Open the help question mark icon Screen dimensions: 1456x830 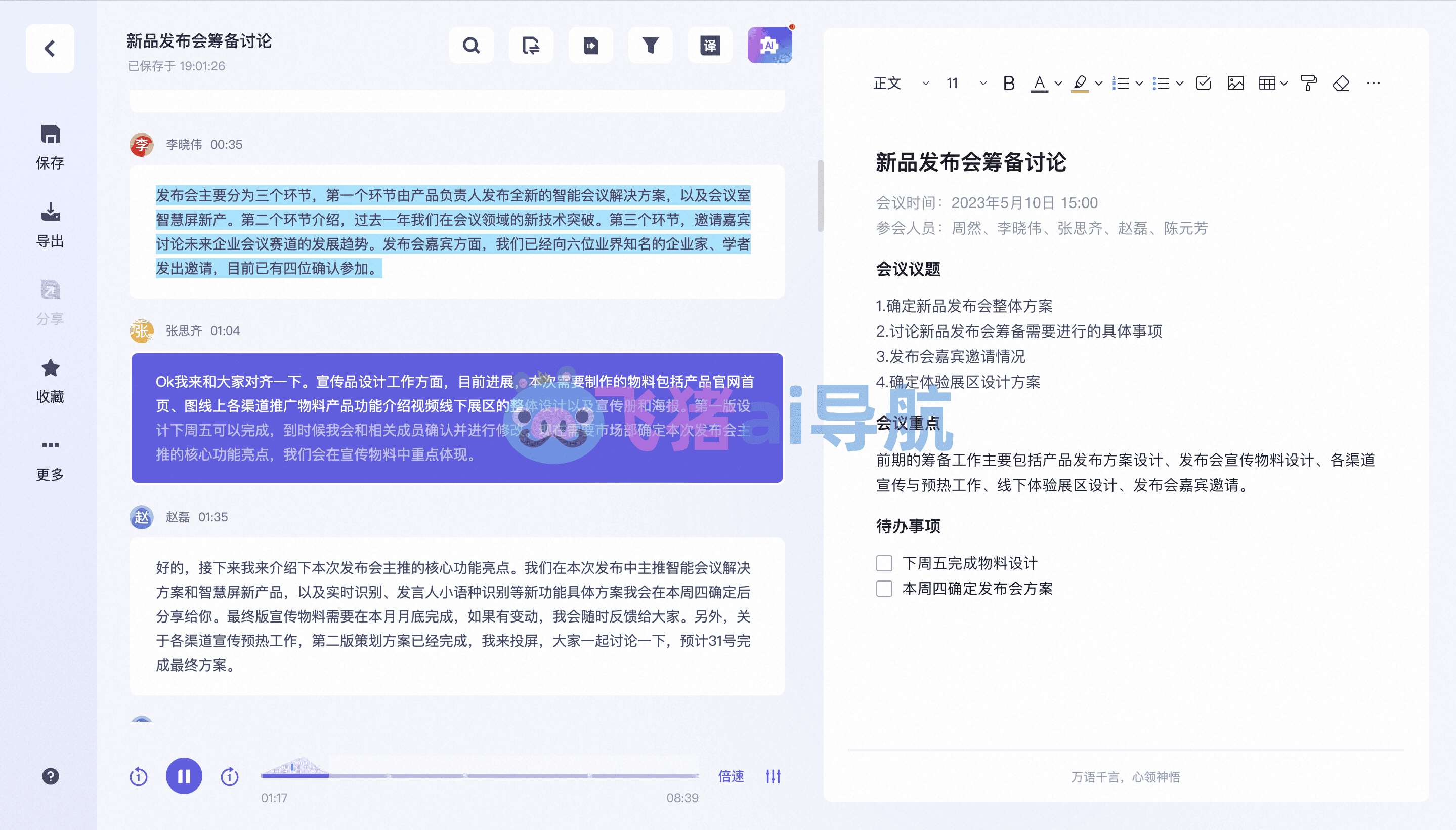tap(50, 776)
